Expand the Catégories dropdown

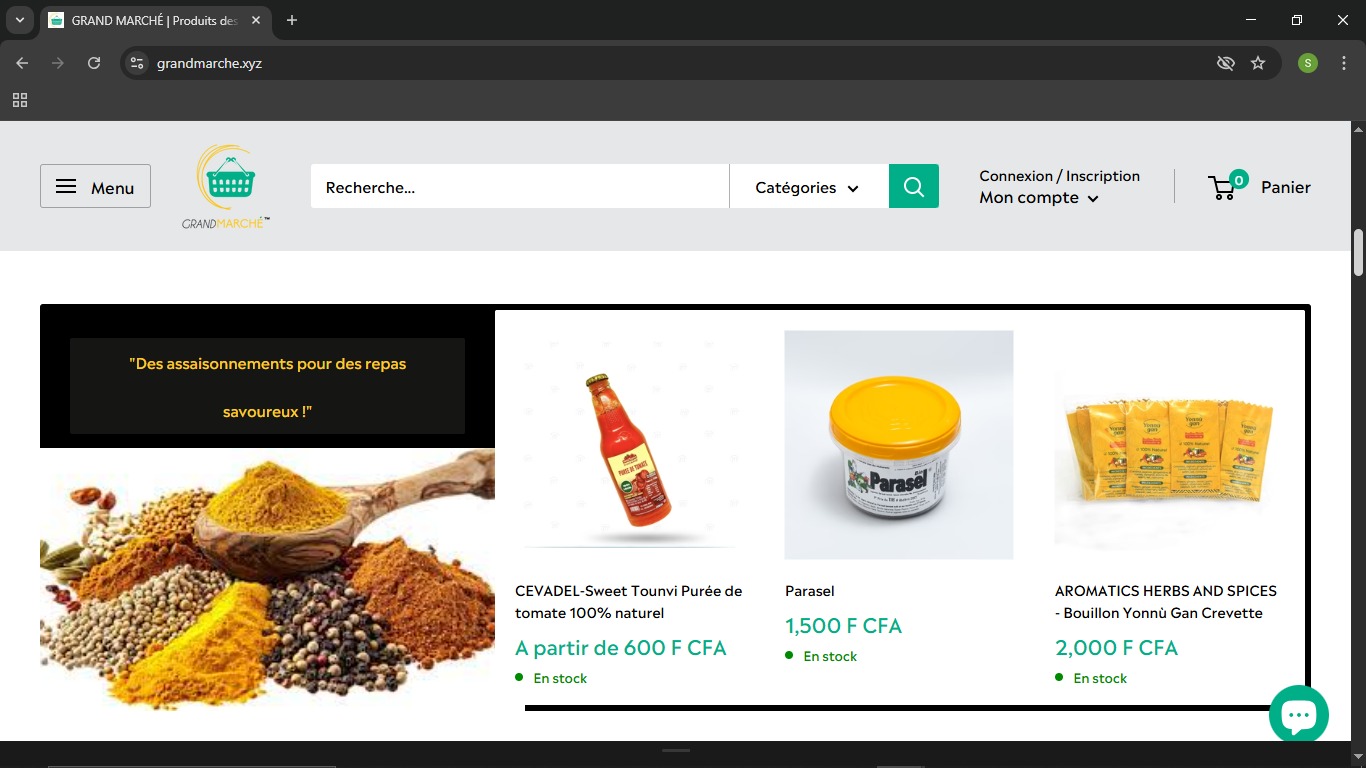(808, 186)
